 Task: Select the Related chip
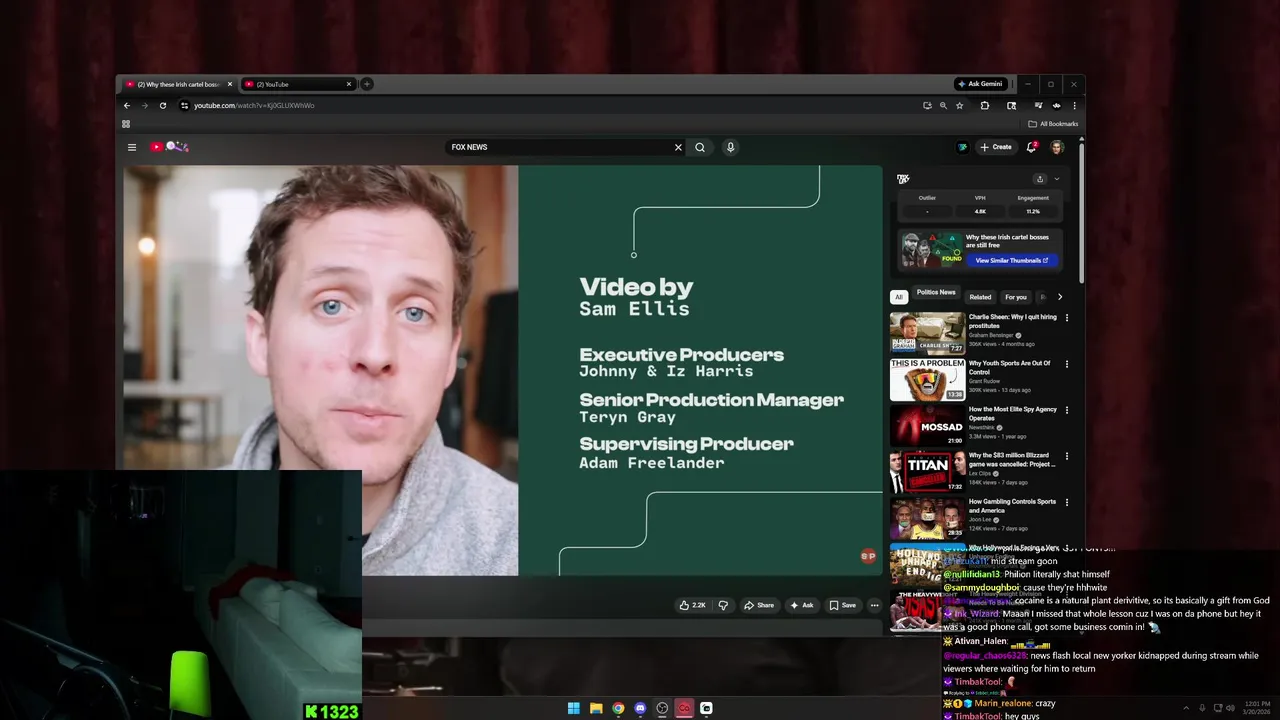pos(980,297)
